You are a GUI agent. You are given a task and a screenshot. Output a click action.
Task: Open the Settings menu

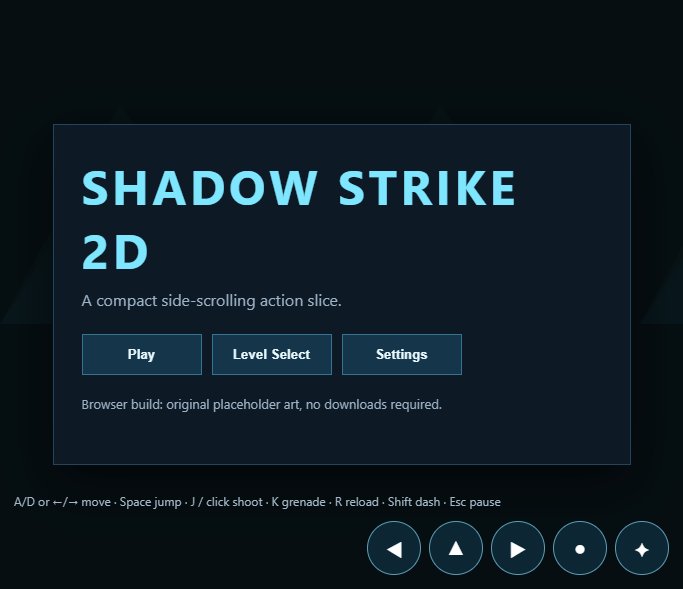402,354
